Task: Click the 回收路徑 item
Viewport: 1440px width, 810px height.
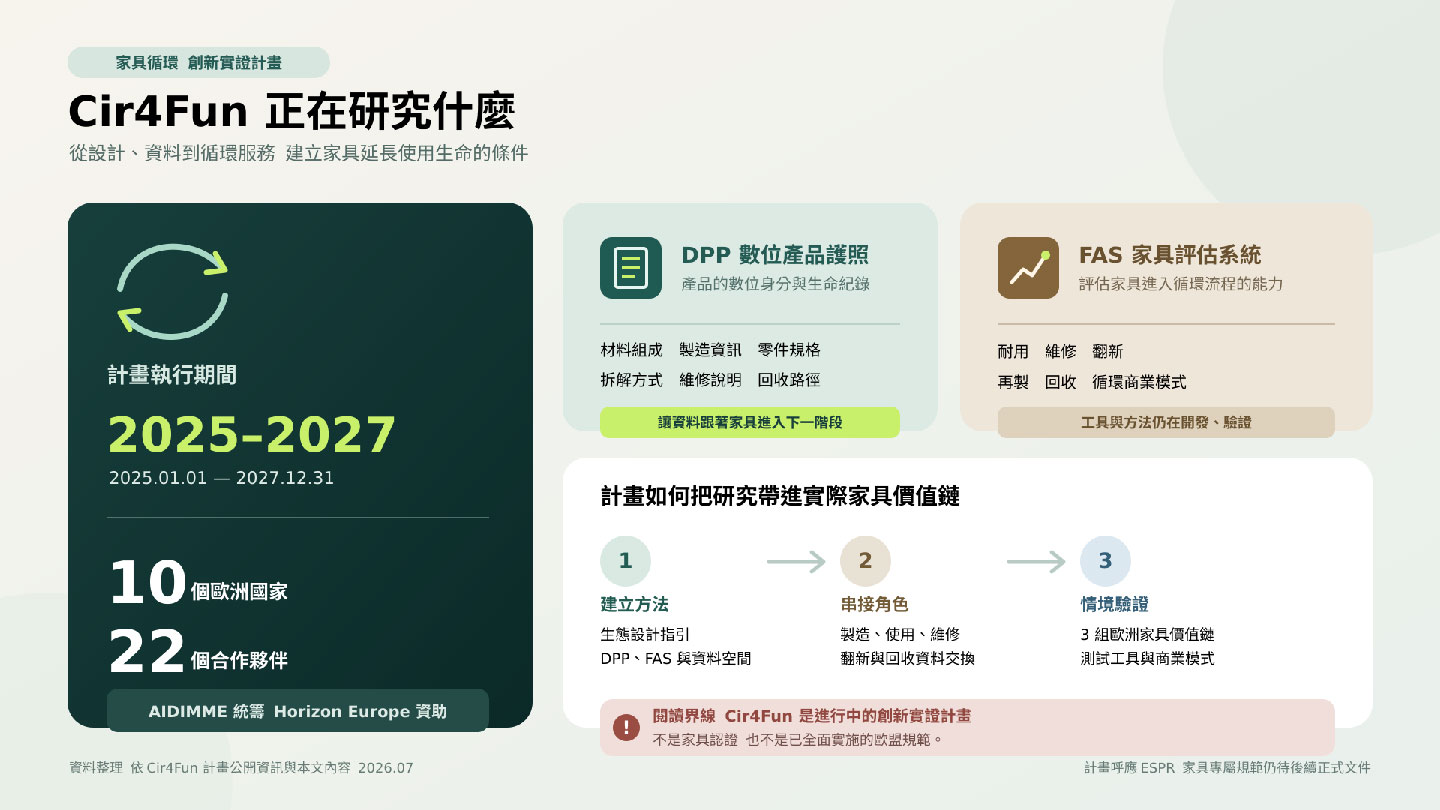Action: point(789,380)
